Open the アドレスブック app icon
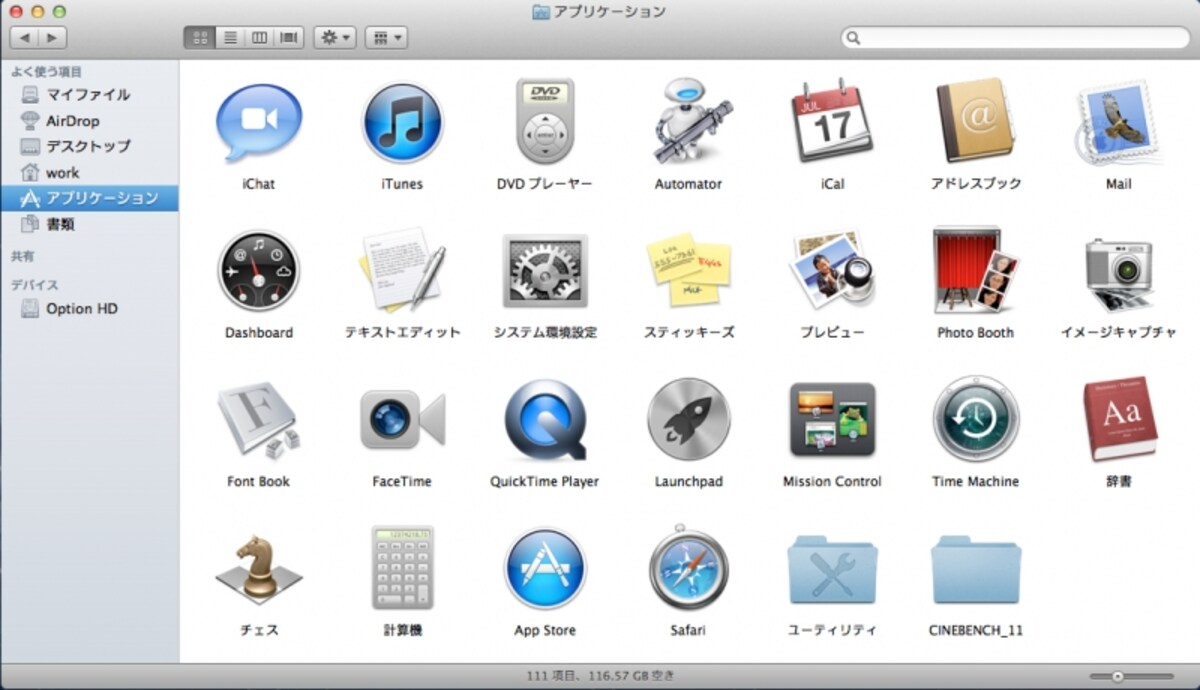Viewport: 1200px width, 690px height. click(x=976, y=122)
